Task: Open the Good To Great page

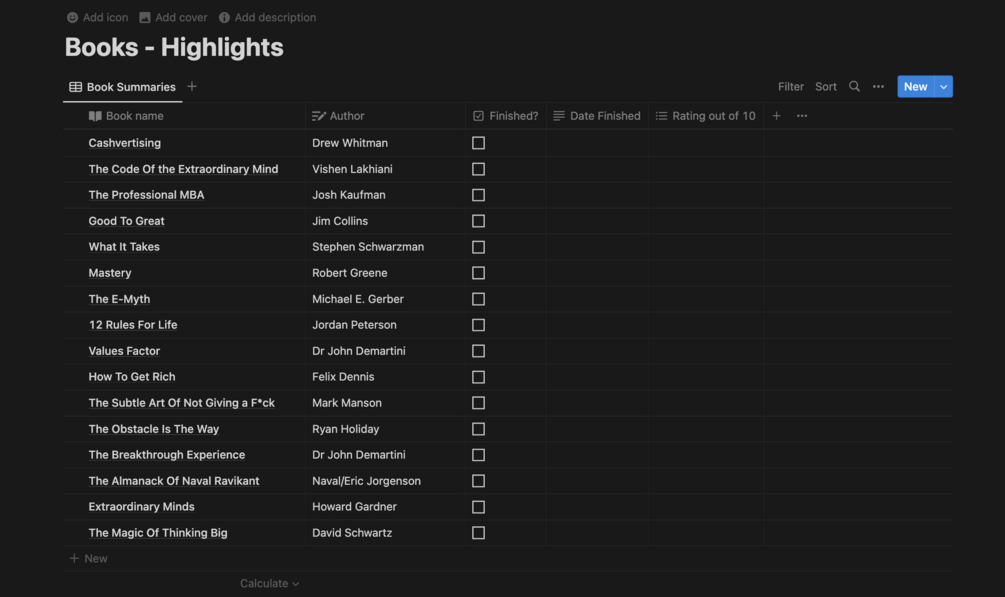Action: (x=127, y=221)
